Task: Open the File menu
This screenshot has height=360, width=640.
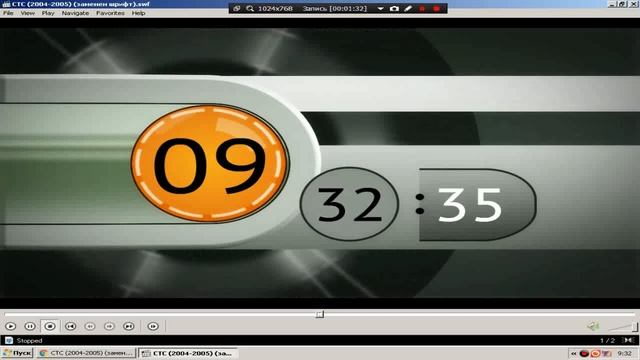Action: [8, 13]
